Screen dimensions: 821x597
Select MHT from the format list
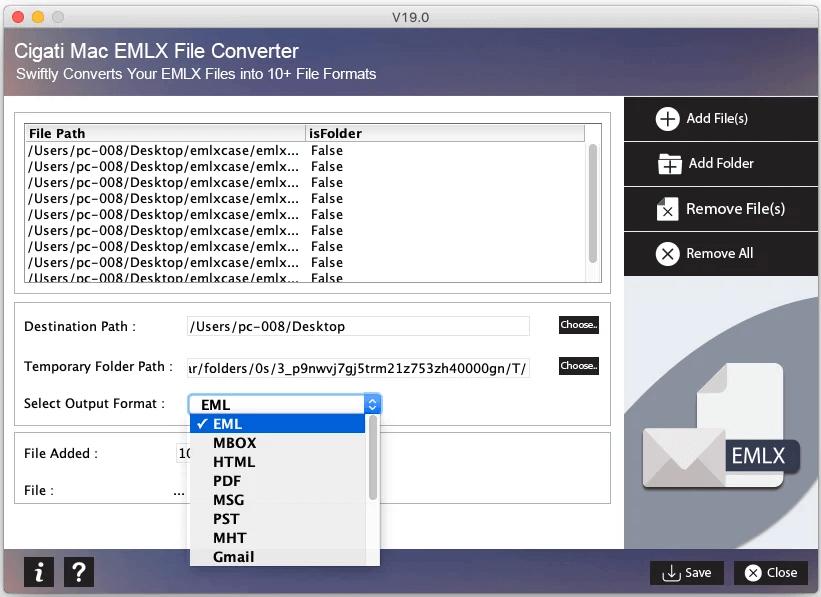click(x=278, y=538)
